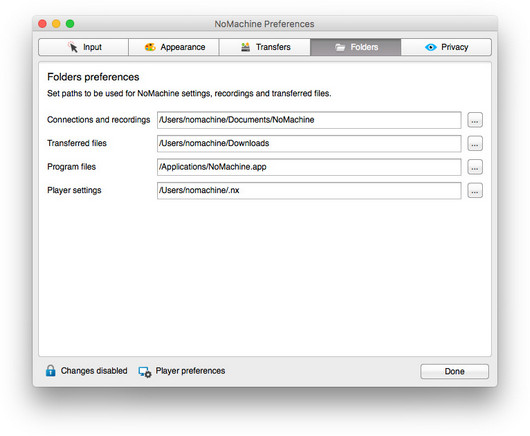Click the Player preferences monitor gear icon
530x436 pixels.
click(145, 372)
